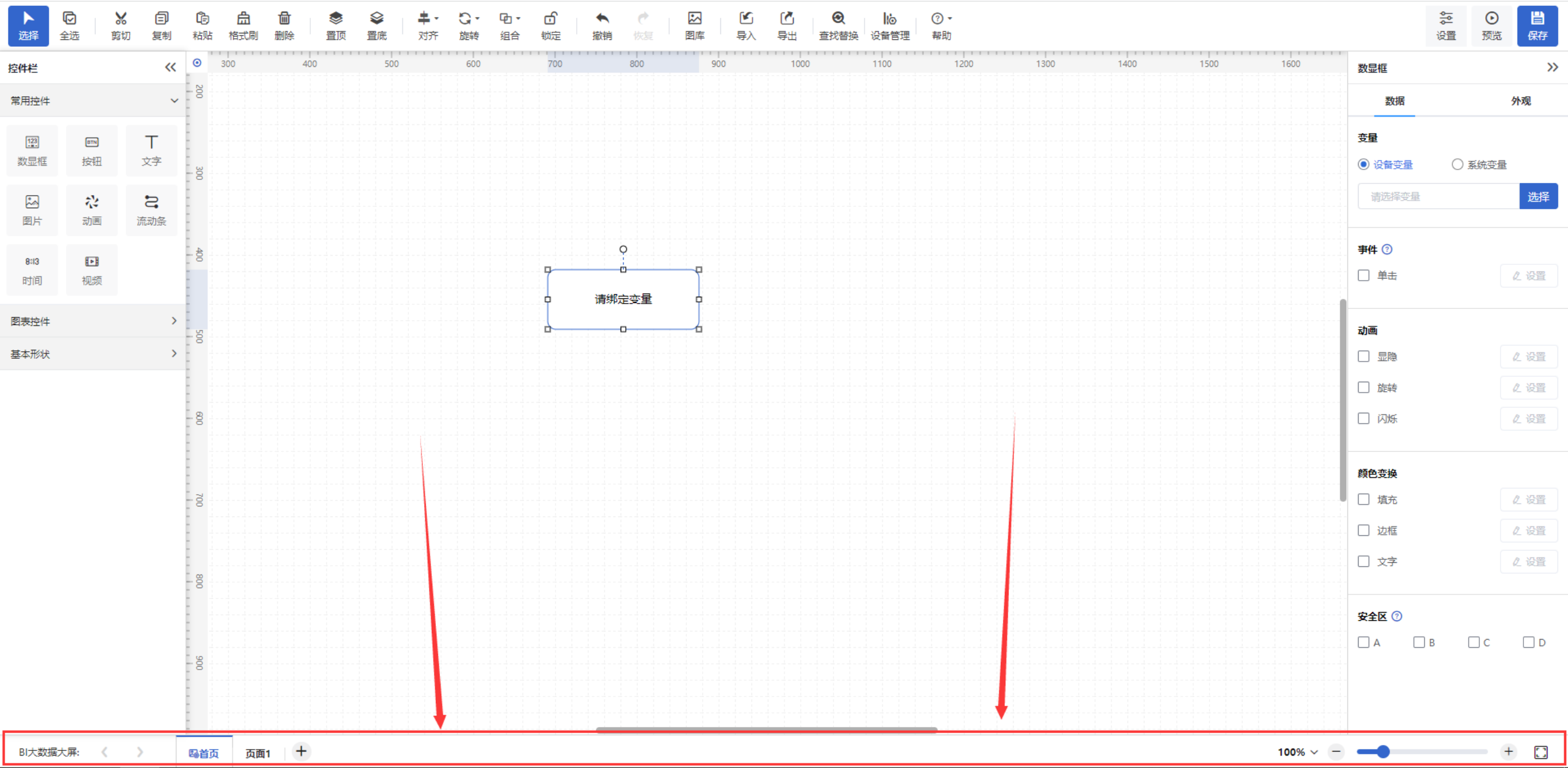
Task: Pick the 按钮 button widget
Action: pyautogui.click(x=92, y=150)
